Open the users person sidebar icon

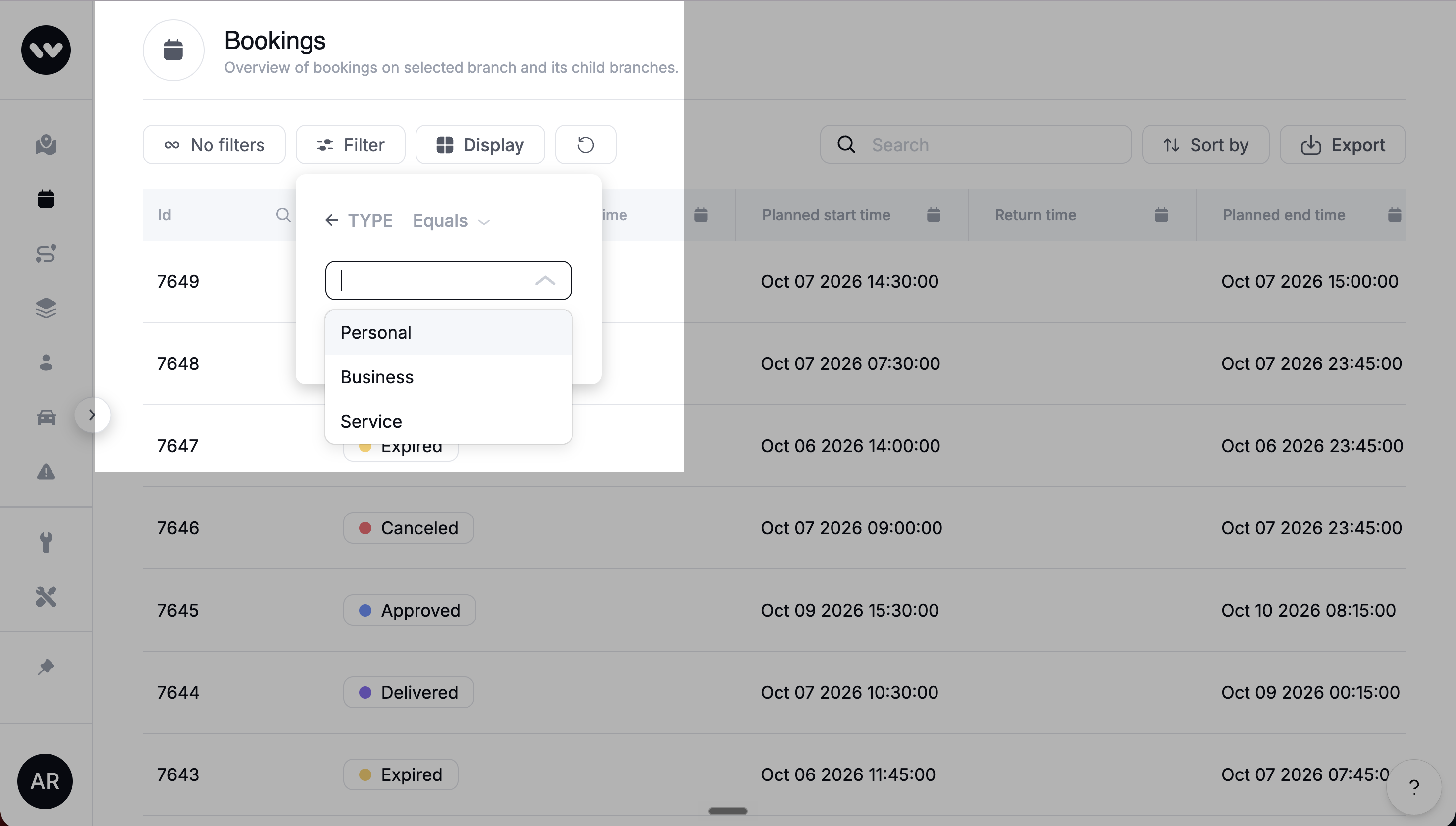coord(46,362)
